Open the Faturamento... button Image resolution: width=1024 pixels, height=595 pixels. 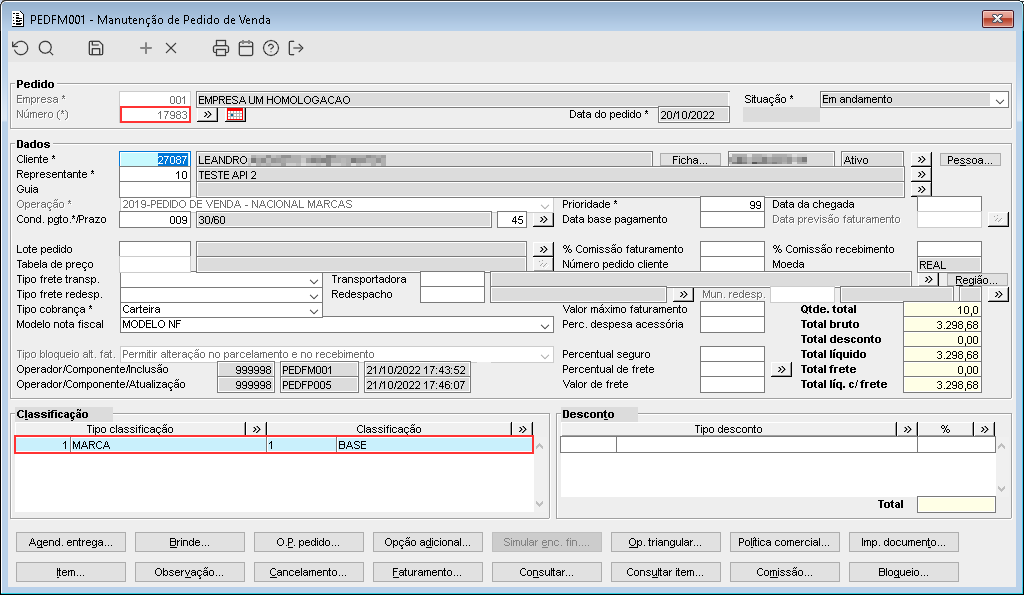point(426,573)
